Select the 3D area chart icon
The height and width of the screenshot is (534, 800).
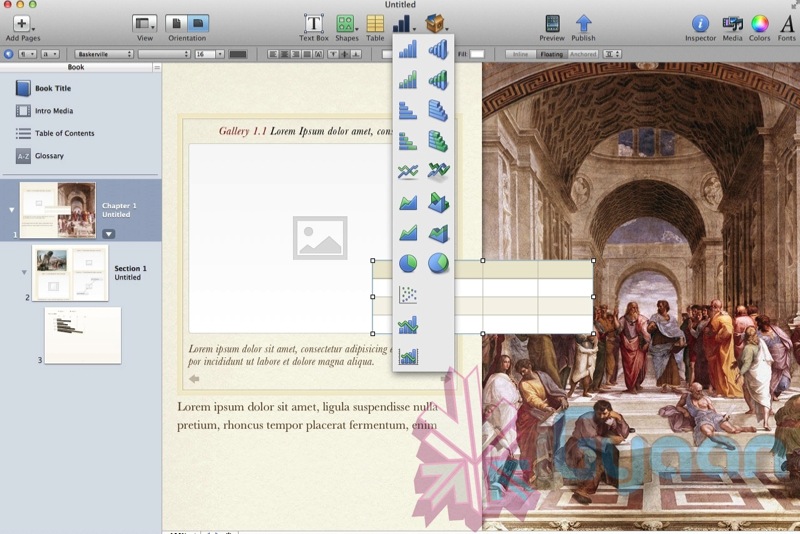[x=438, y=202]
